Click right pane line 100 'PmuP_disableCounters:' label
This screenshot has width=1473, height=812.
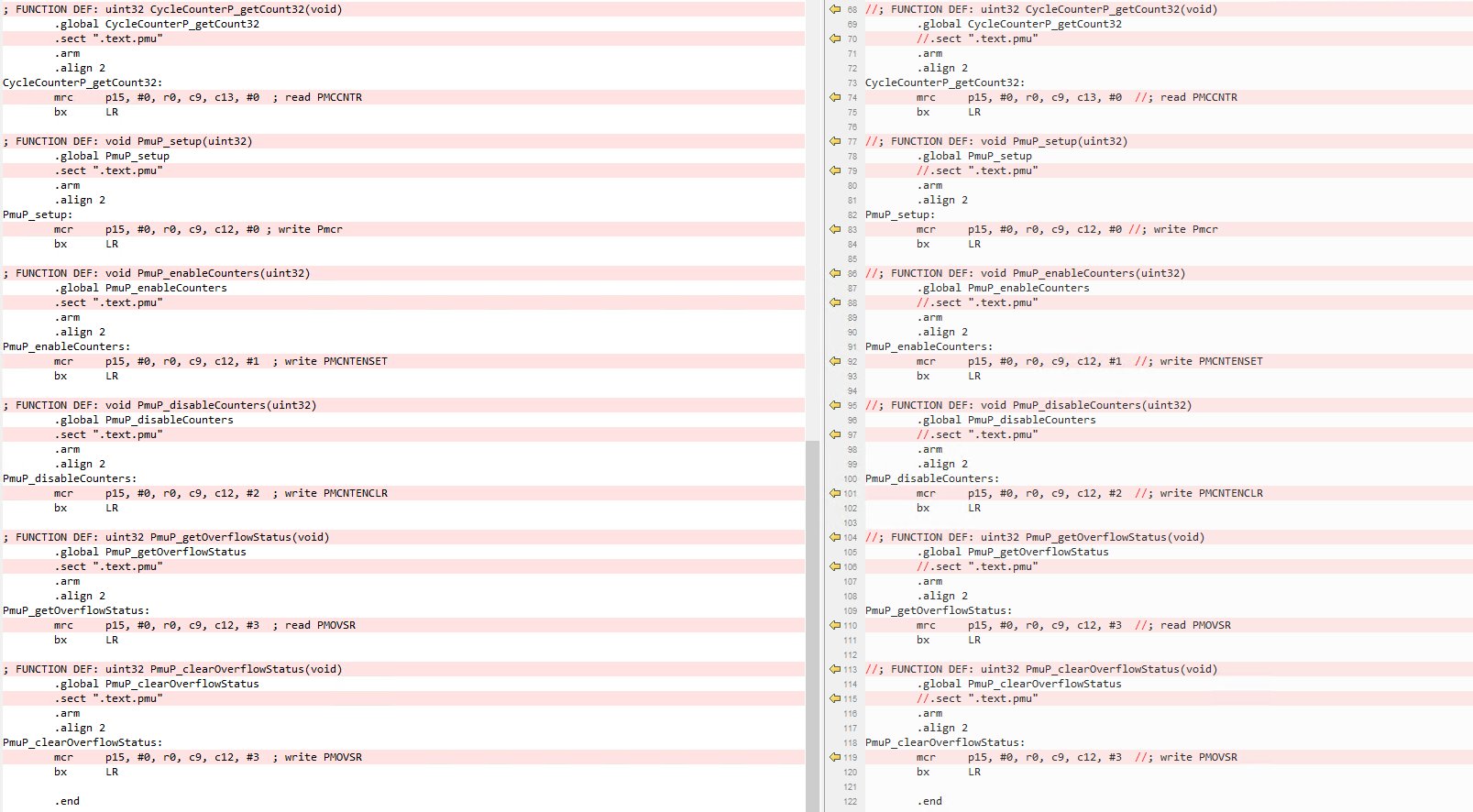[1169, 478]
